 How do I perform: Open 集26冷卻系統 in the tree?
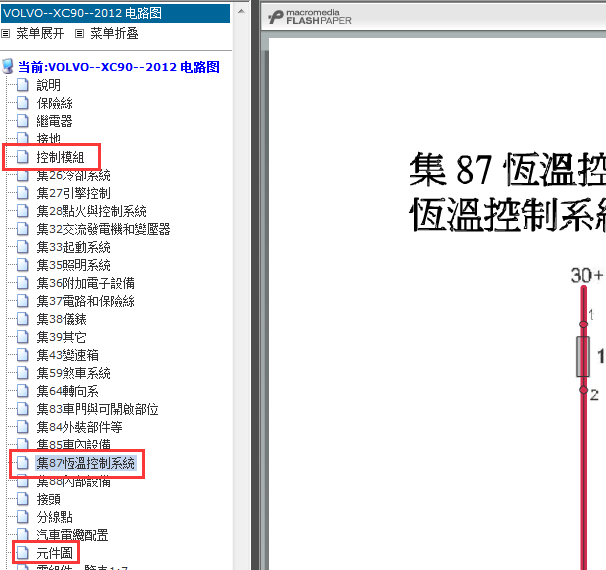coord(73,175)
